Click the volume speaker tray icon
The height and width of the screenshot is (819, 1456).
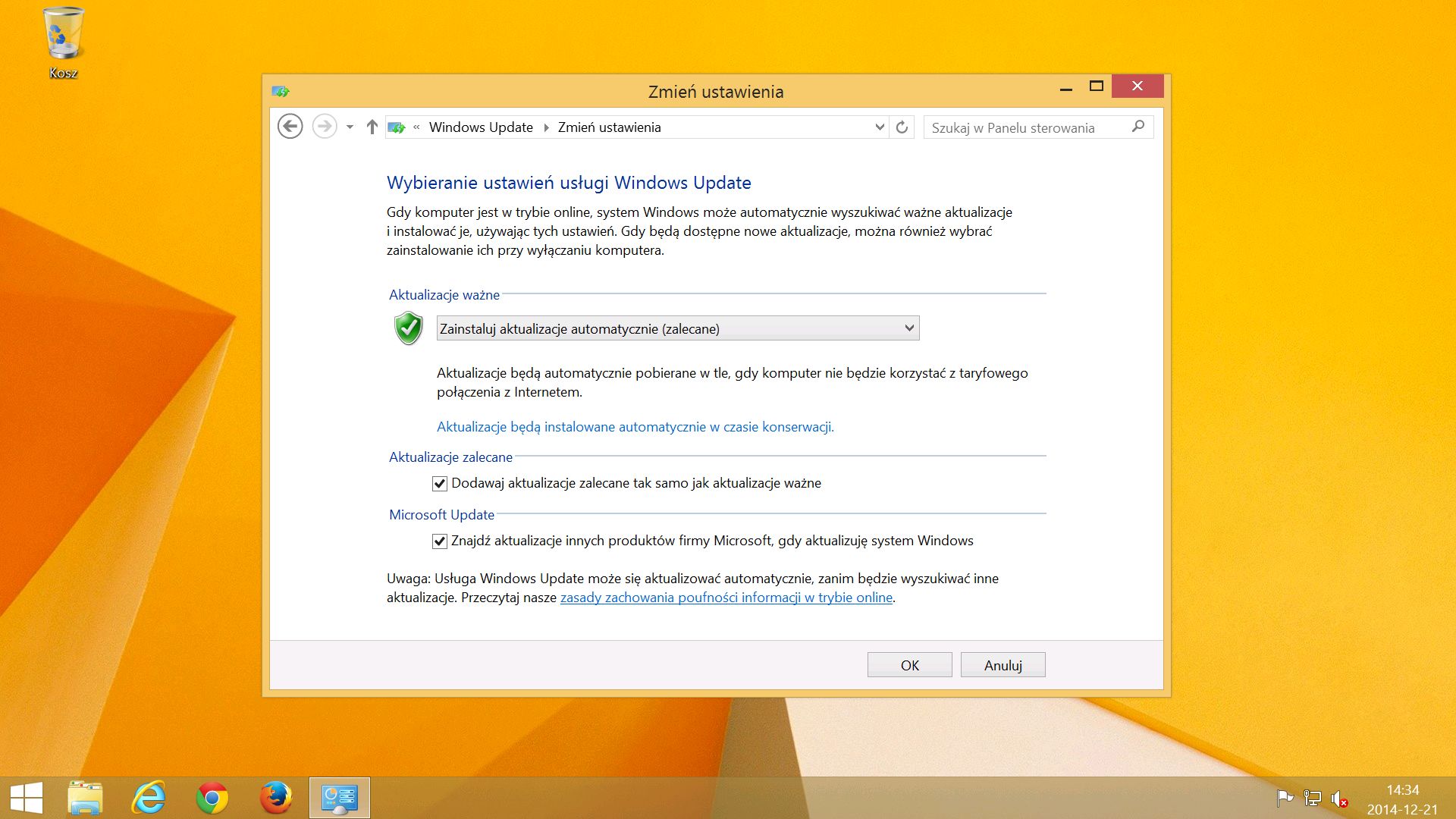click(x=1338, y=799)
